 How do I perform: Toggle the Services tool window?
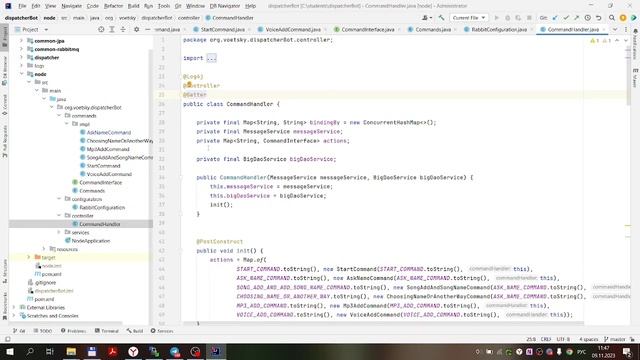pos(162,331)
